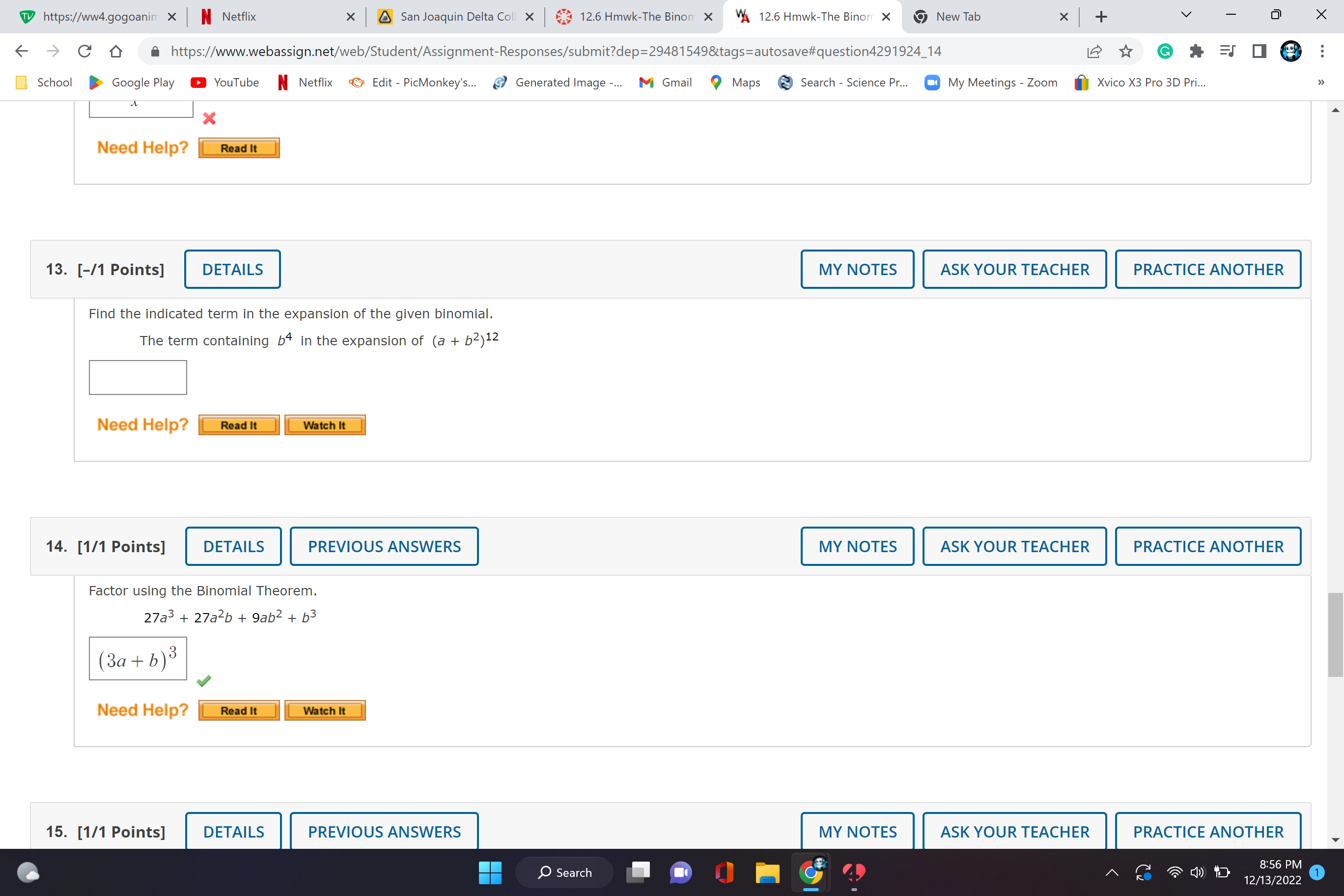Expand hidden bookmarks overflow arrows
This screenshot has width=1344, height=896.
coord(1320,83)
